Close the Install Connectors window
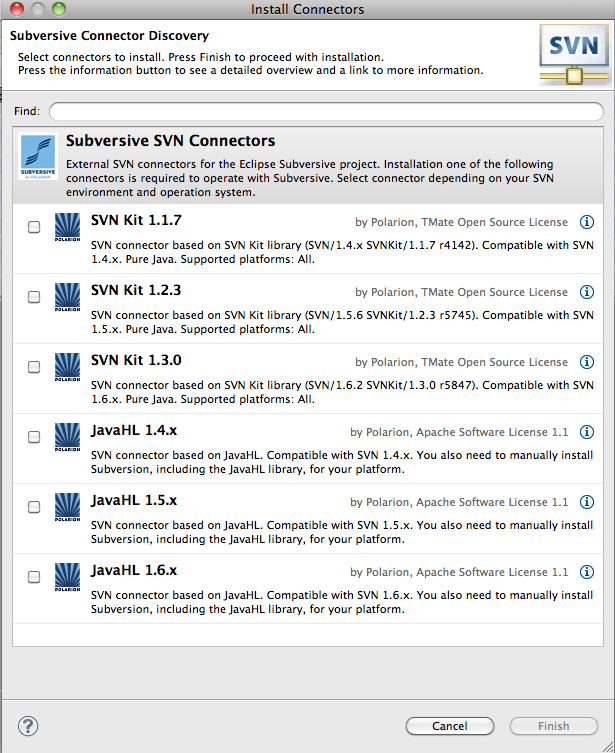This screenshot has width=615, height=753. [x=17, y=9]
